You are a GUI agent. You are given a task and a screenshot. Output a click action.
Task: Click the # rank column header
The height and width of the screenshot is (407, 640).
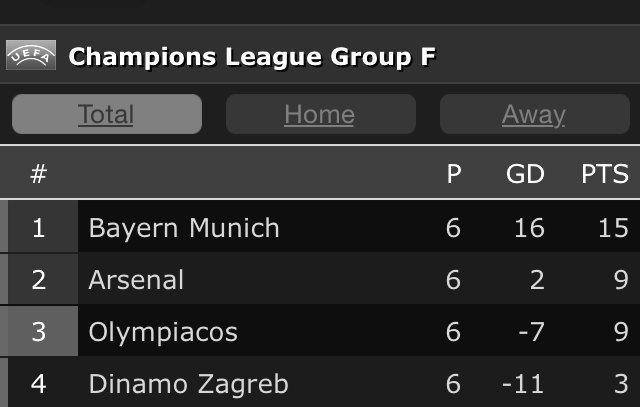point(39,174)
